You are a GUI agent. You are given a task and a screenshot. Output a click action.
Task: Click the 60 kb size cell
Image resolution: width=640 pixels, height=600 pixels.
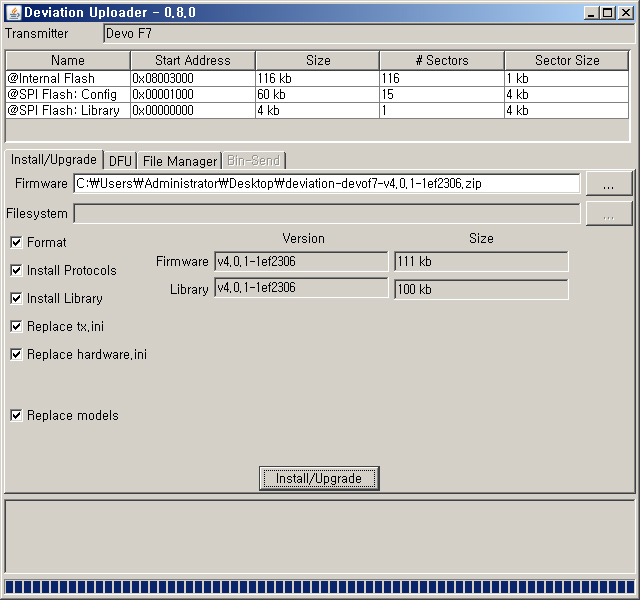coord(318,94)
